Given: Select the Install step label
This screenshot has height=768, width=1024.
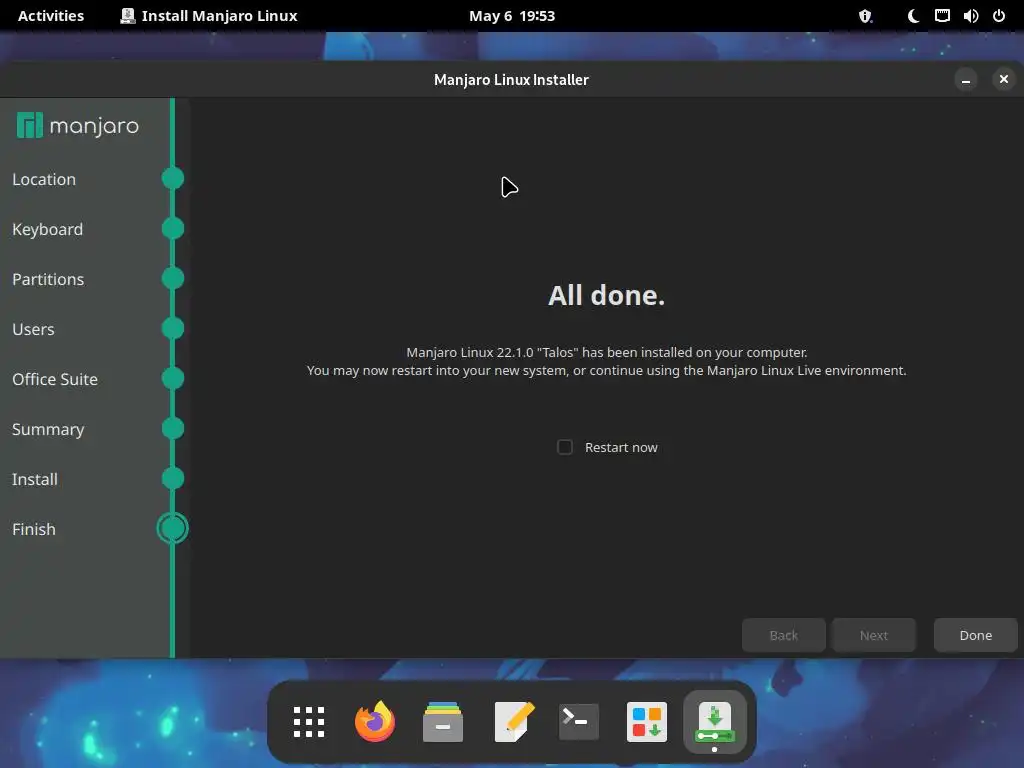Looking at the screenshot, I should click(35, 479).
